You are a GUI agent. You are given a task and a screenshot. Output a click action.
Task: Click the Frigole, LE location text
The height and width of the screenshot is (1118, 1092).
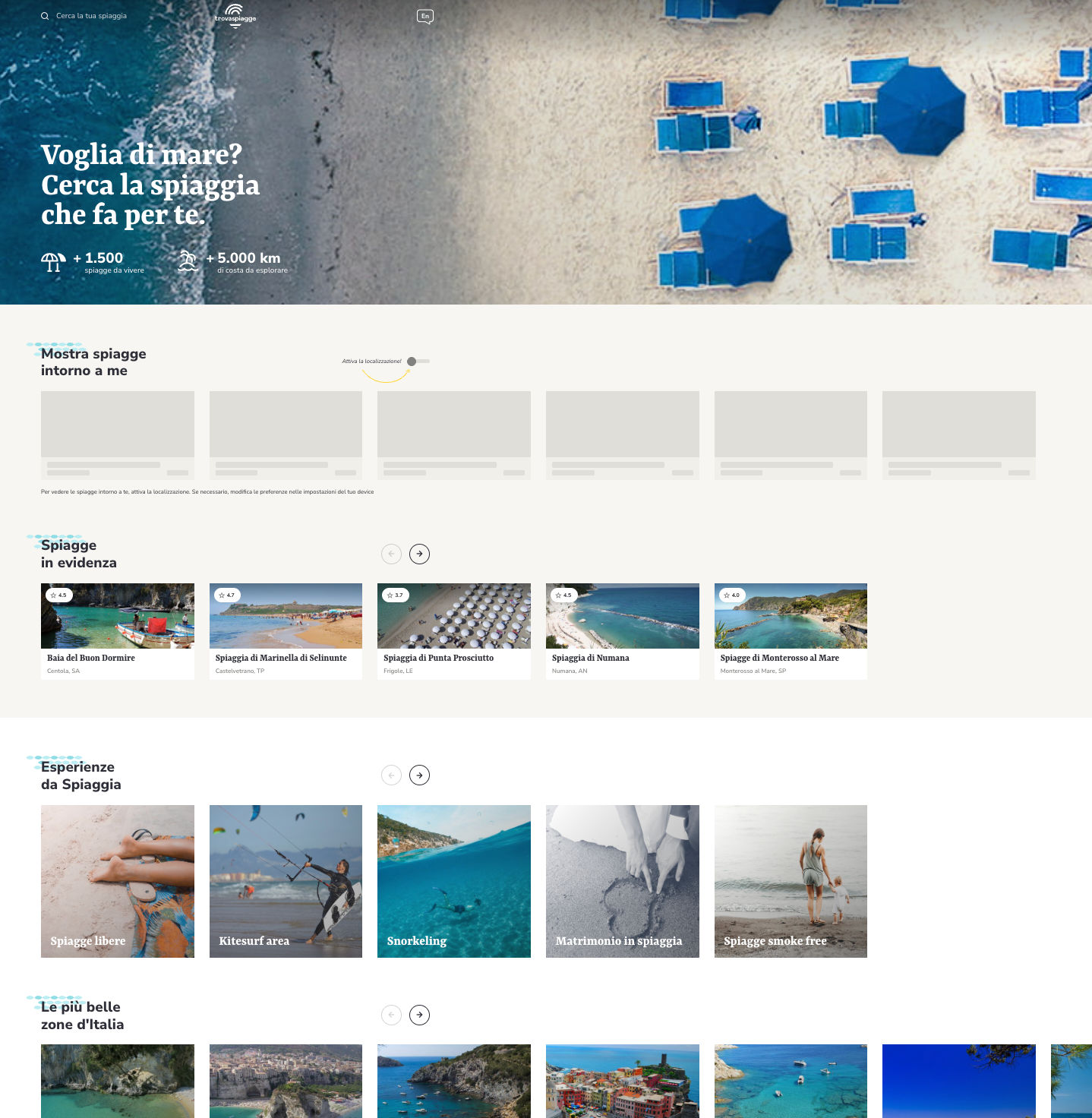pyautogui.click(x=398, y=671)
